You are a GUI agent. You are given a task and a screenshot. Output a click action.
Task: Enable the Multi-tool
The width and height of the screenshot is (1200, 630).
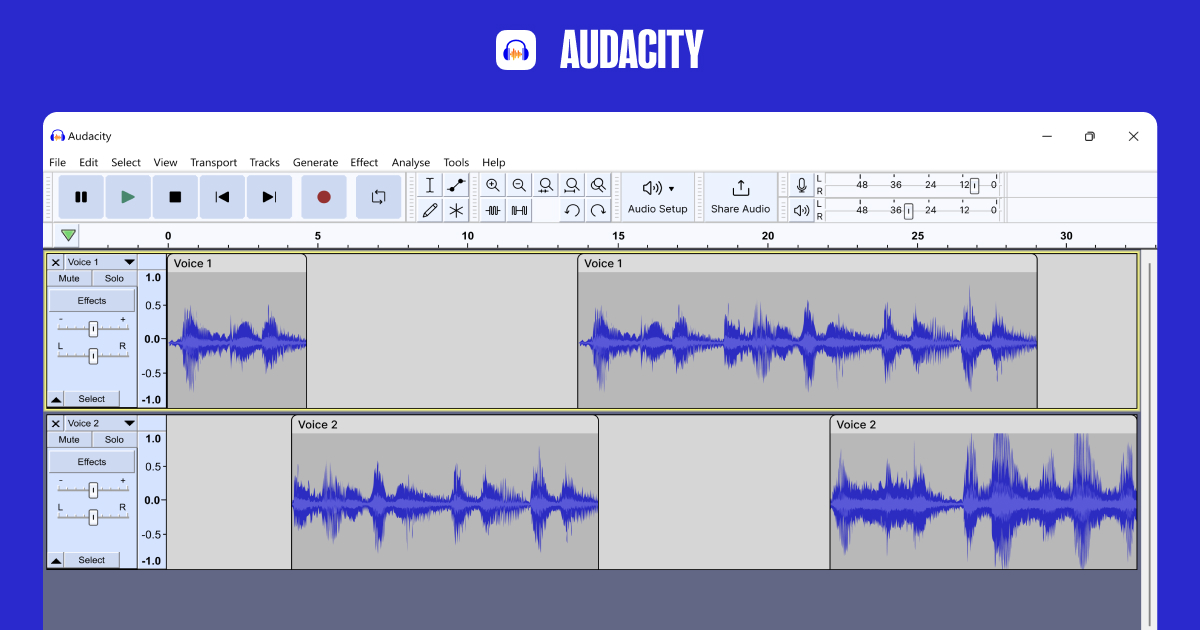point(455,210)
